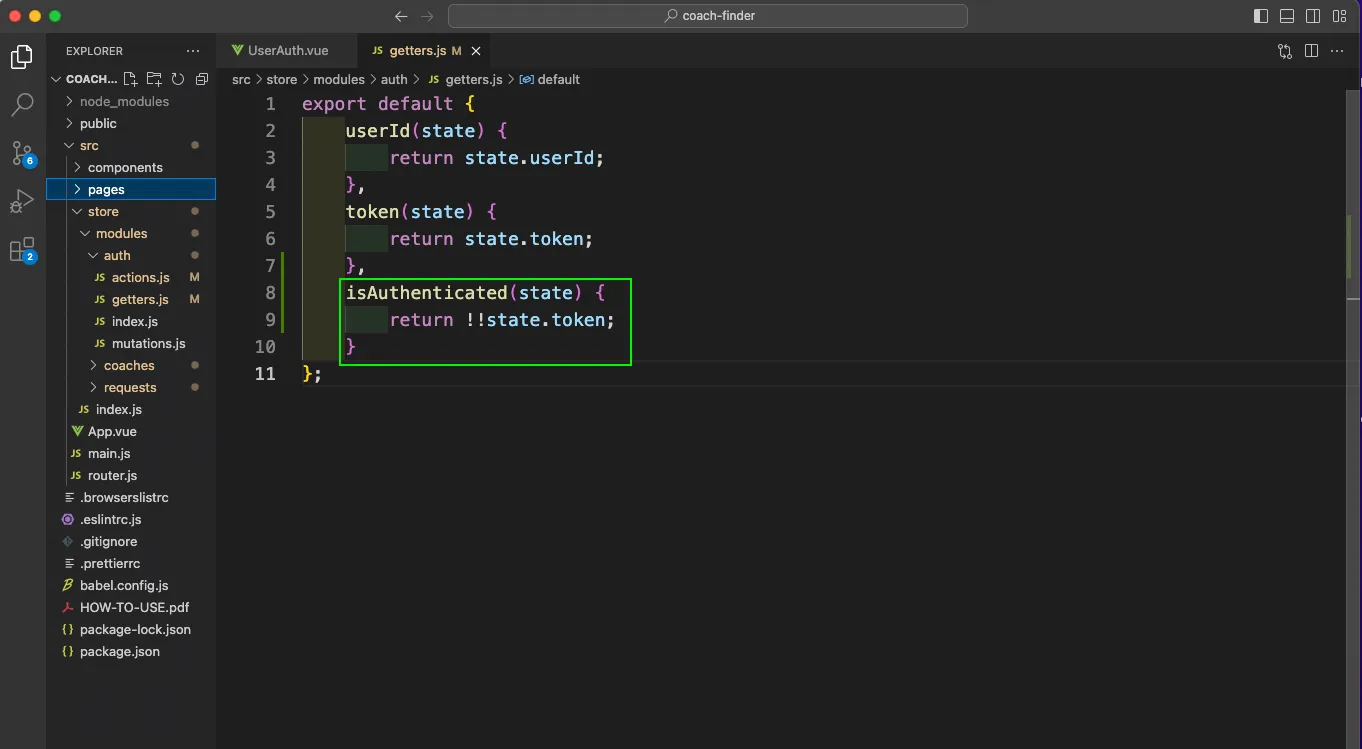Collapse the COACH... project root section
This screenshot has height=749, width=1362.
(84, 79)
